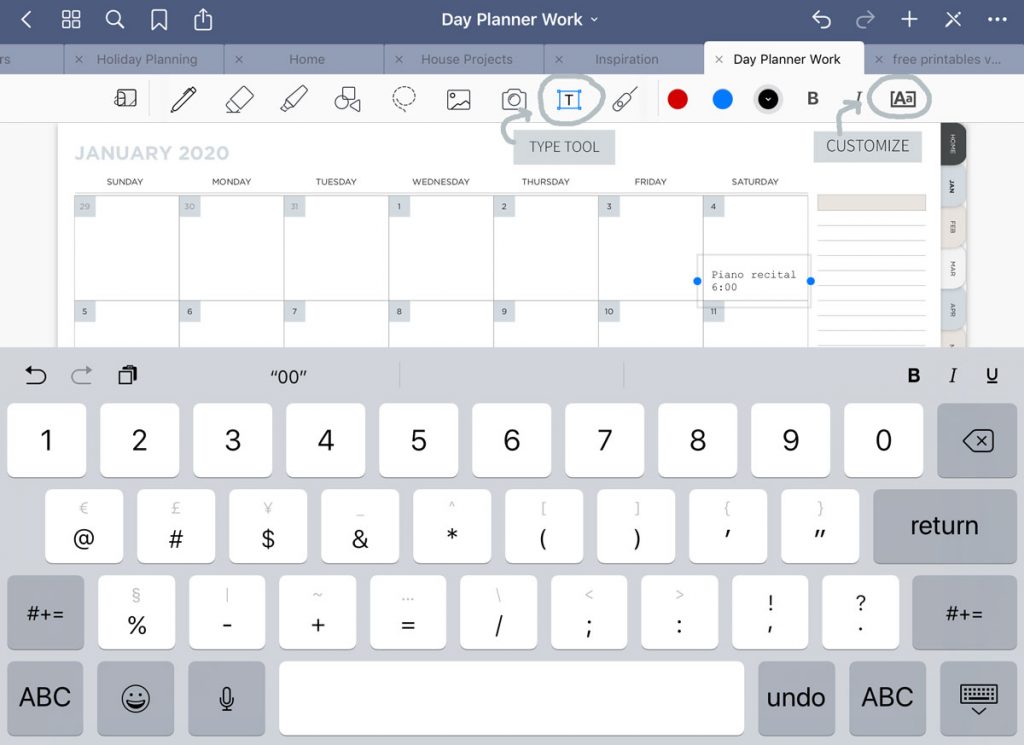Switch to the House Projects tab
Screen dimensions: 1024x745
pos(470,59)
